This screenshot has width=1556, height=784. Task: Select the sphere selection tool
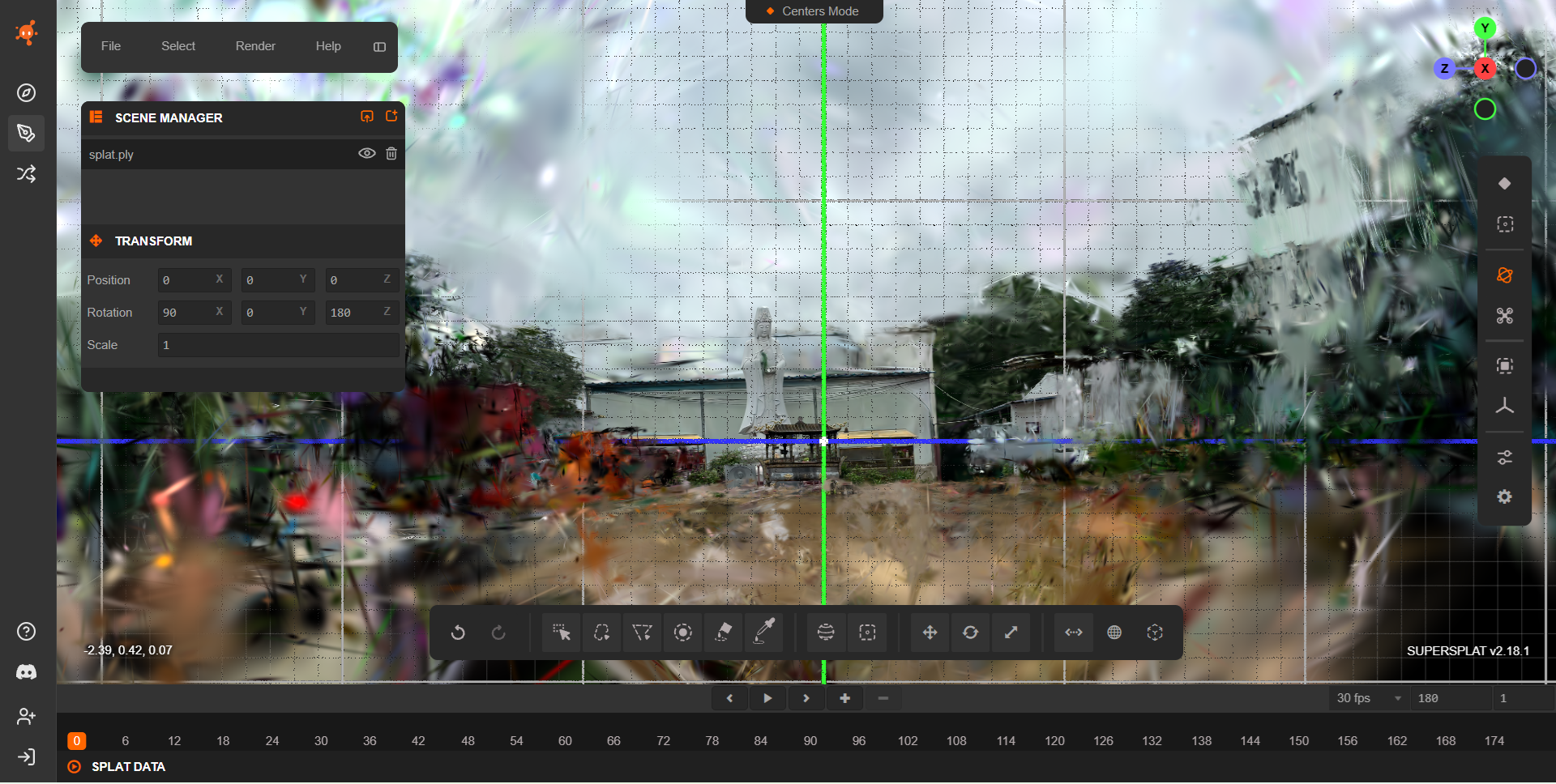pos(826,633)
